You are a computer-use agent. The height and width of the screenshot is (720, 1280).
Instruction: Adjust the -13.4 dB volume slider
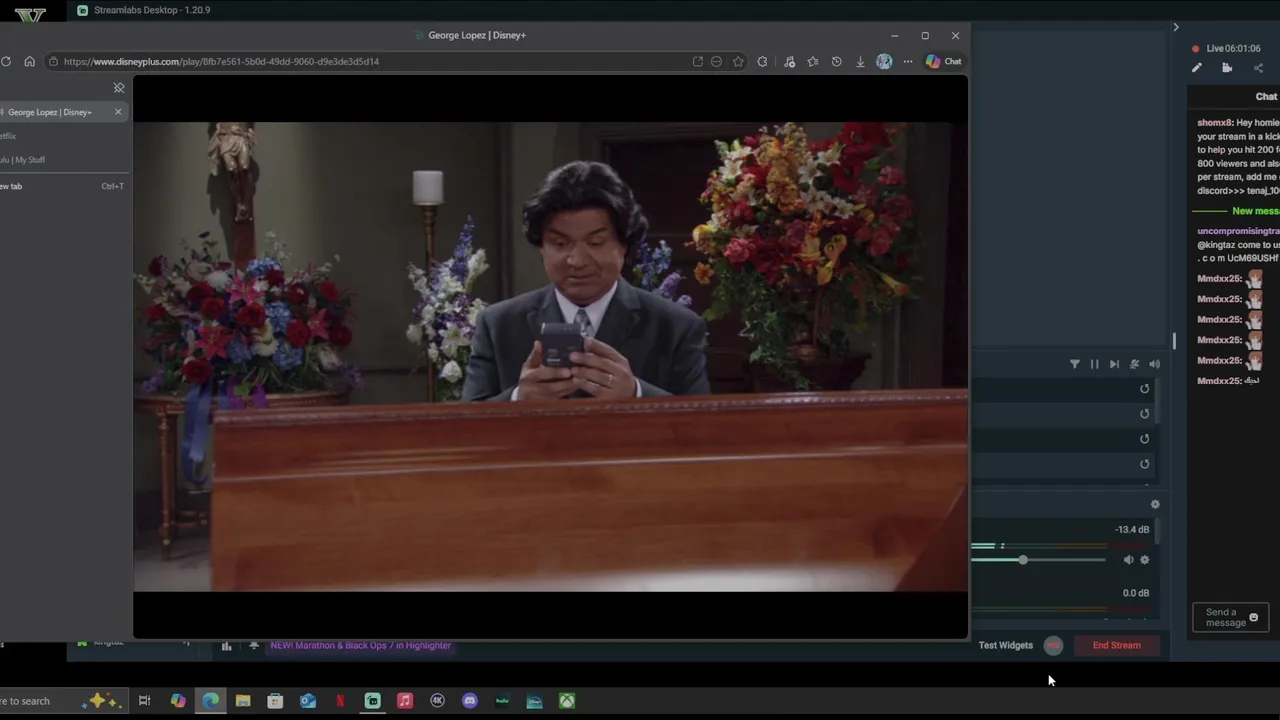(1023, 560)
